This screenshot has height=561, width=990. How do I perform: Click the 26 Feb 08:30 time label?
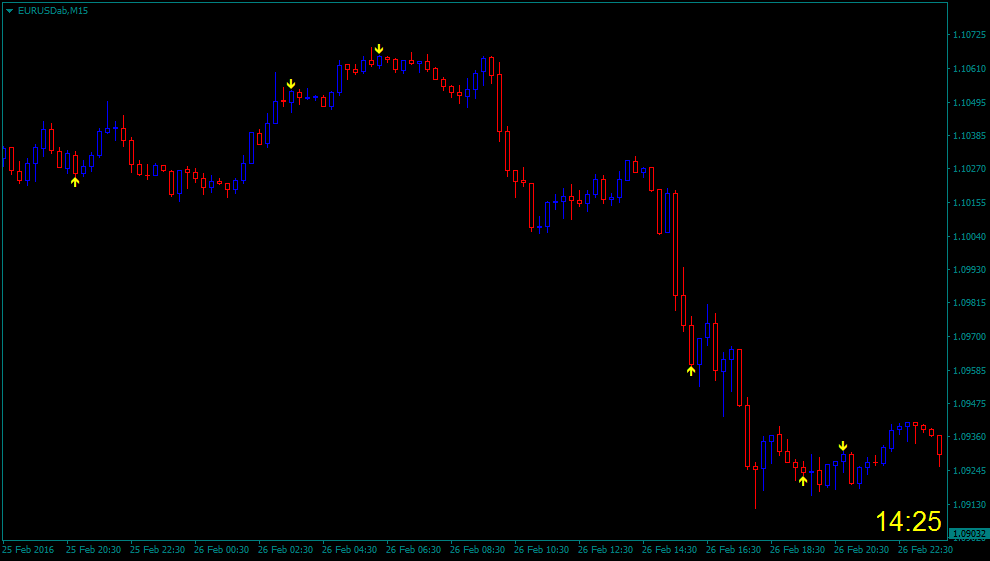click(x=477, y=550)
